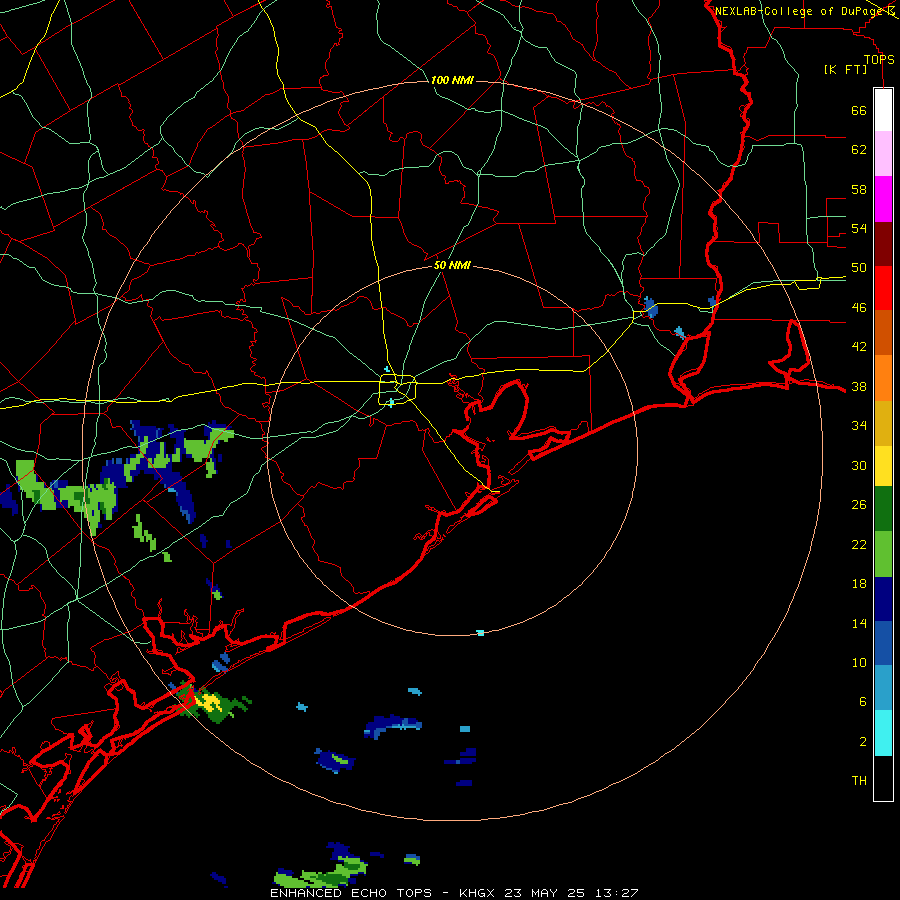Pick the bright orange legend swatch

(x=883, y=378)
